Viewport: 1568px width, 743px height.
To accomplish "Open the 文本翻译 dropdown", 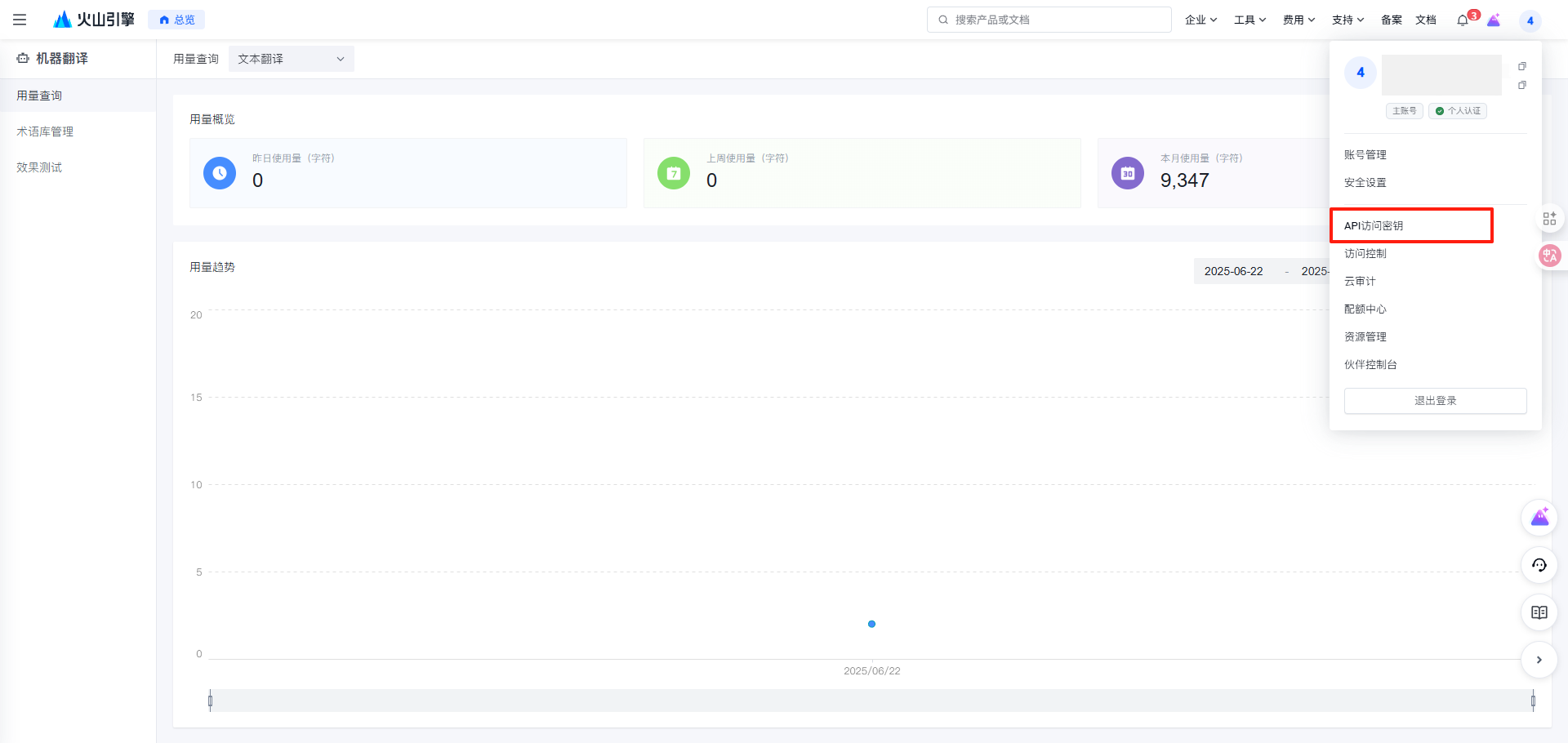I will tap(291, 59).
